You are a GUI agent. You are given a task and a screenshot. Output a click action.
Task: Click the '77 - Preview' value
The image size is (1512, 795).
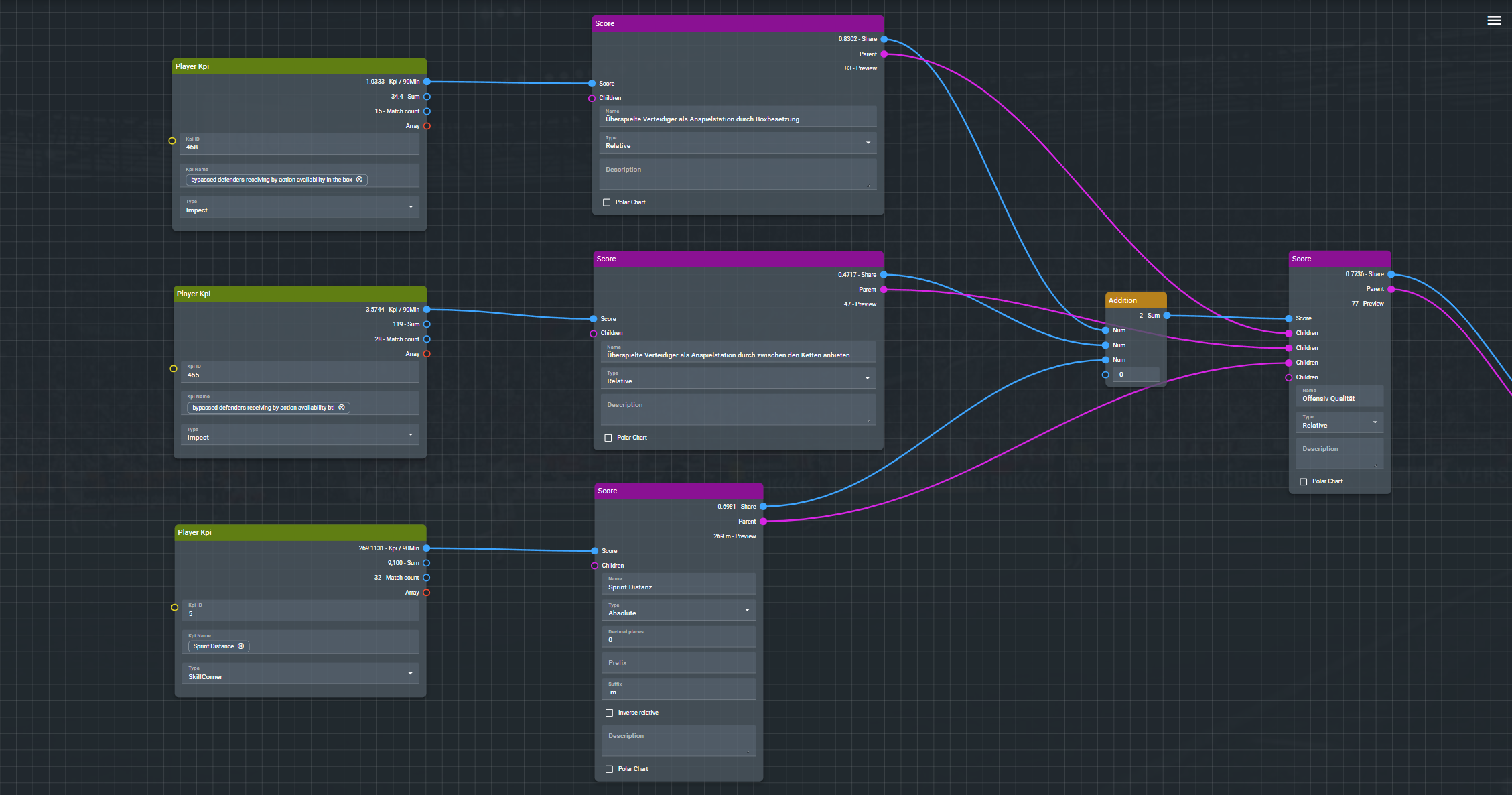click(1367, 304)
